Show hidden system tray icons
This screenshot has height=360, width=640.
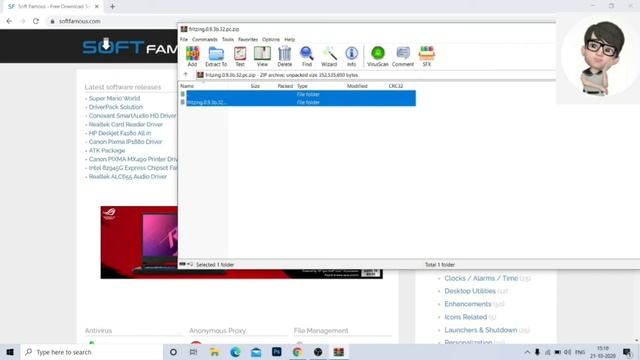point(527,352)
